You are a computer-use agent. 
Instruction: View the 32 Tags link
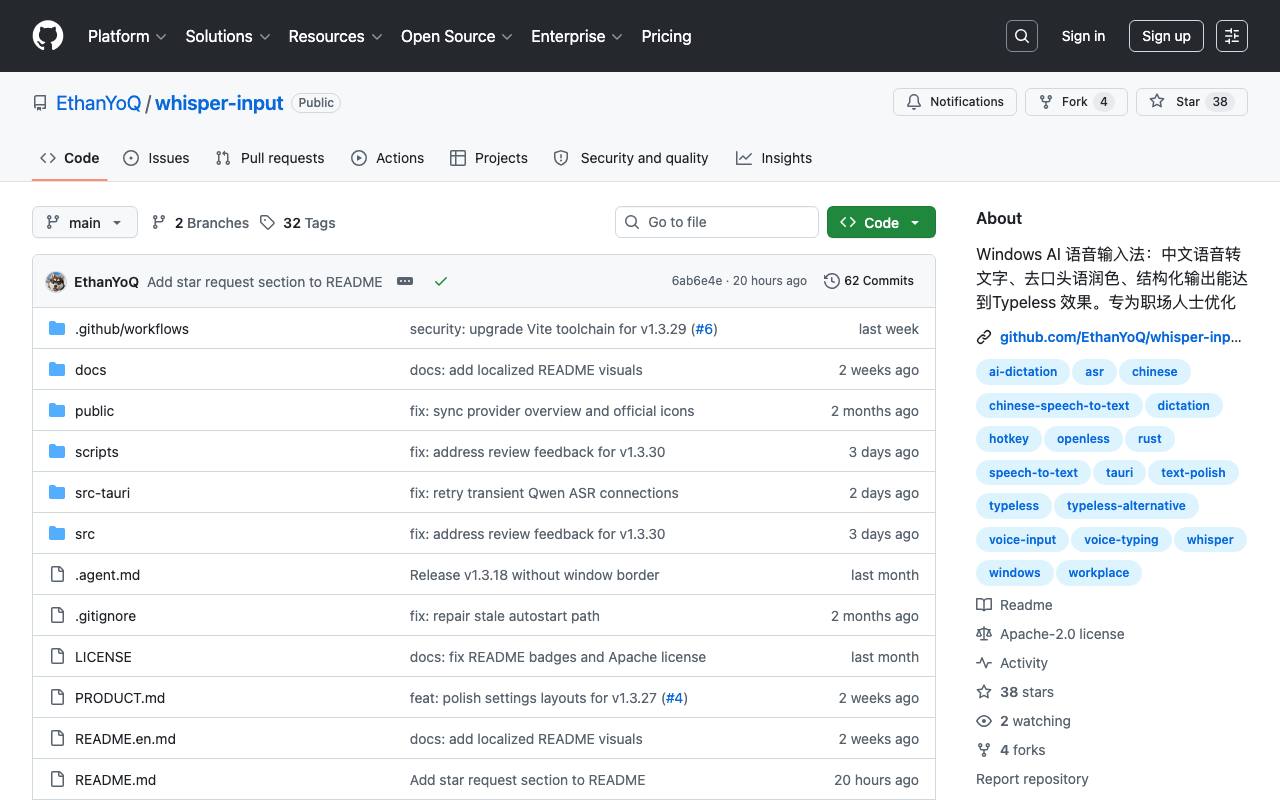[297, 222]
